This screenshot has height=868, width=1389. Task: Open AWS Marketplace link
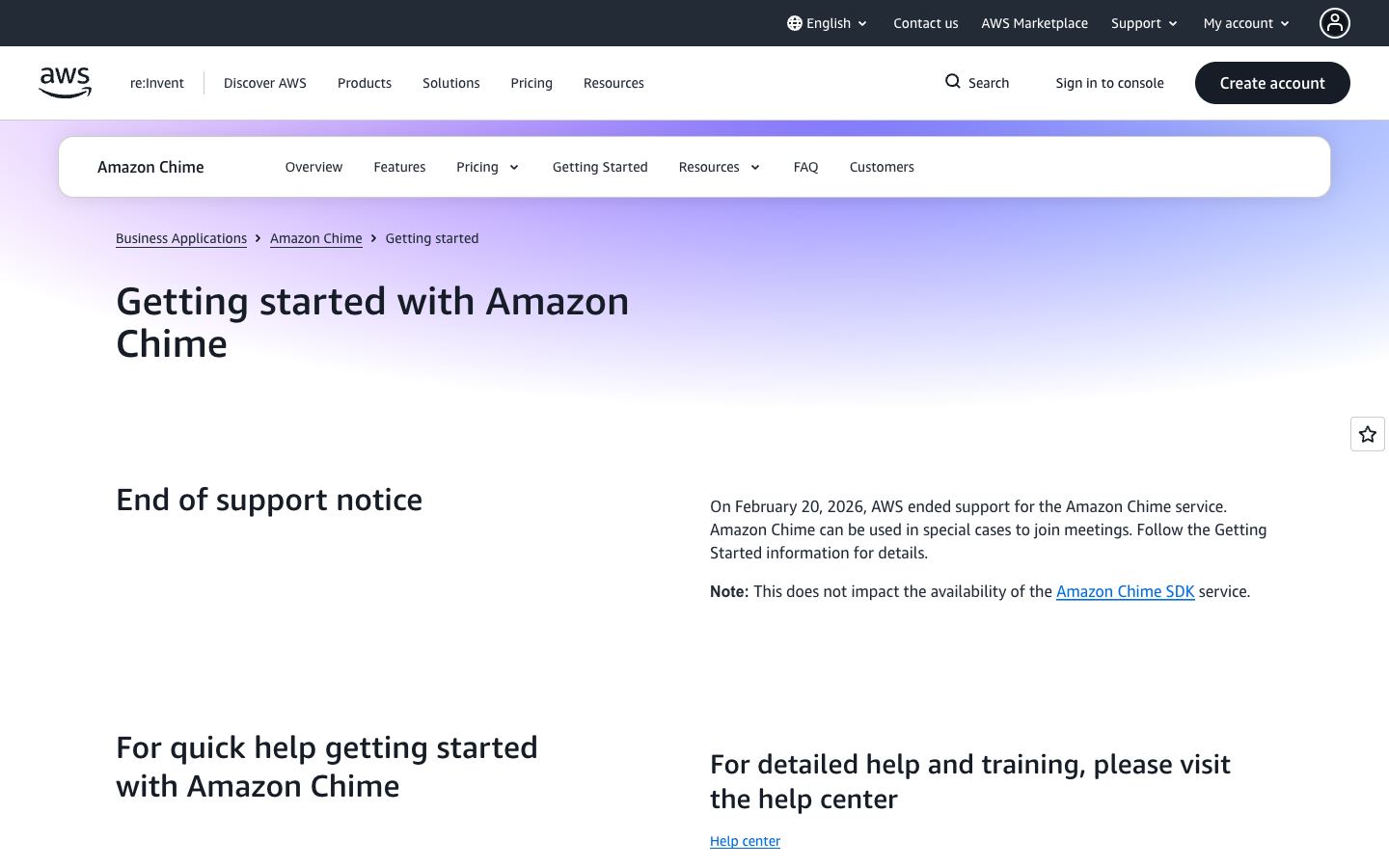pos(1034,23)
